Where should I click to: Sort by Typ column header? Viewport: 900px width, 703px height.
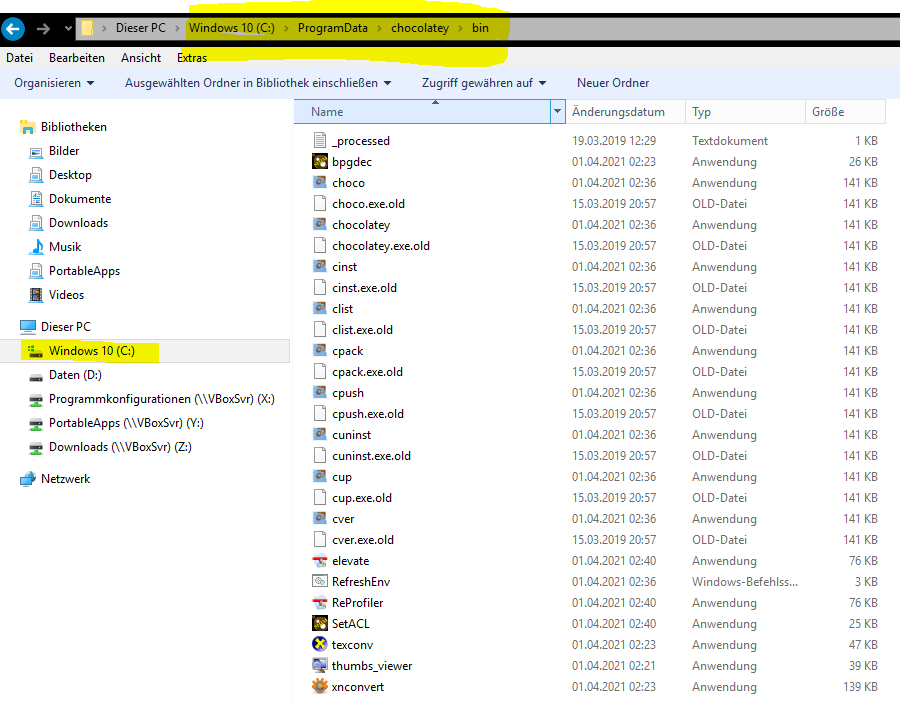(745, 111)
